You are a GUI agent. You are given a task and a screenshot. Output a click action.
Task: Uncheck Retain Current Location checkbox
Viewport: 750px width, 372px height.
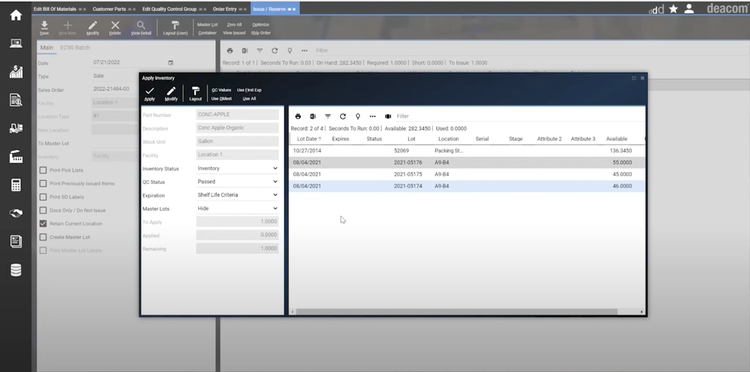pyautogui.click(x=44, y=224)
